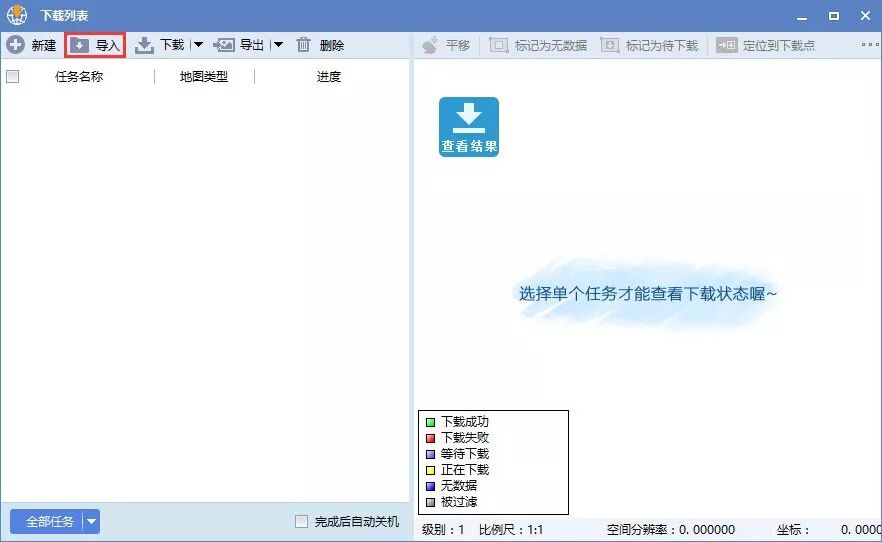Click the 被过滤 legend entry
This screenshot has height=542, width=882.
[x=451, y=502]
